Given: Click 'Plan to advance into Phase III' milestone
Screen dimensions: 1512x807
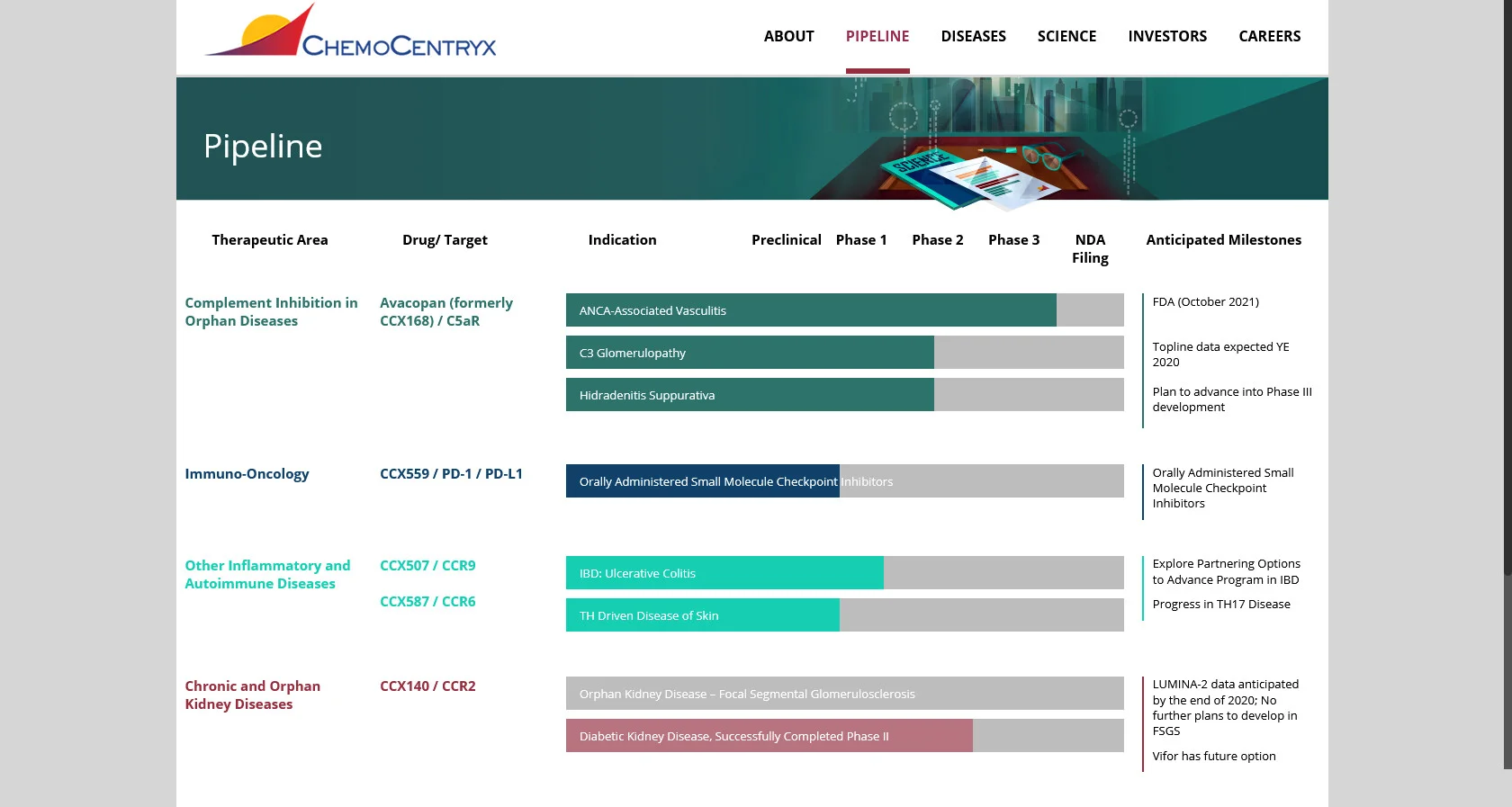Looking at the screenshot, I should (x=1232, y=399).
